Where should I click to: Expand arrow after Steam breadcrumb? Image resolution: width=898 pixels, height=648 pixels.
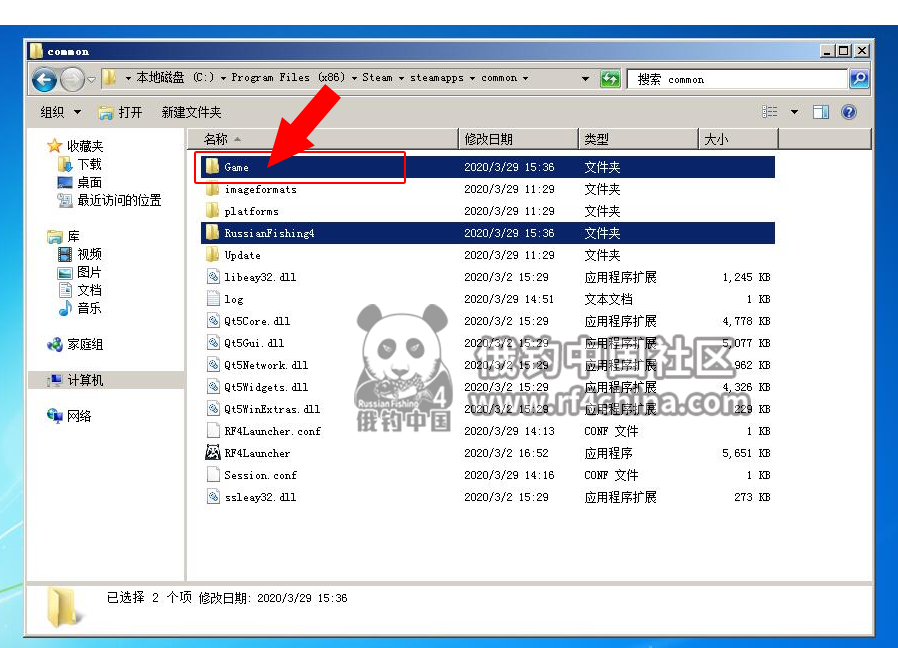(x=401, y=78)
